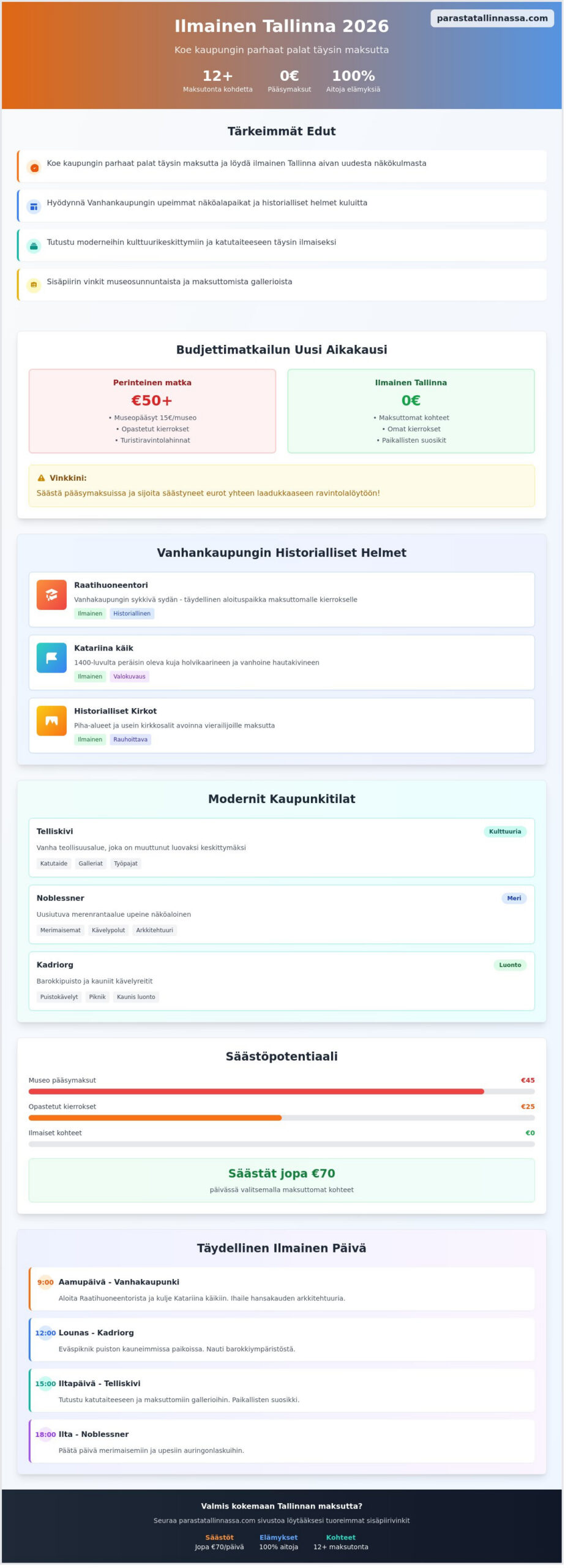
Task: Click the blue flag icon beside Katariina käik
Action: point(51,658)
